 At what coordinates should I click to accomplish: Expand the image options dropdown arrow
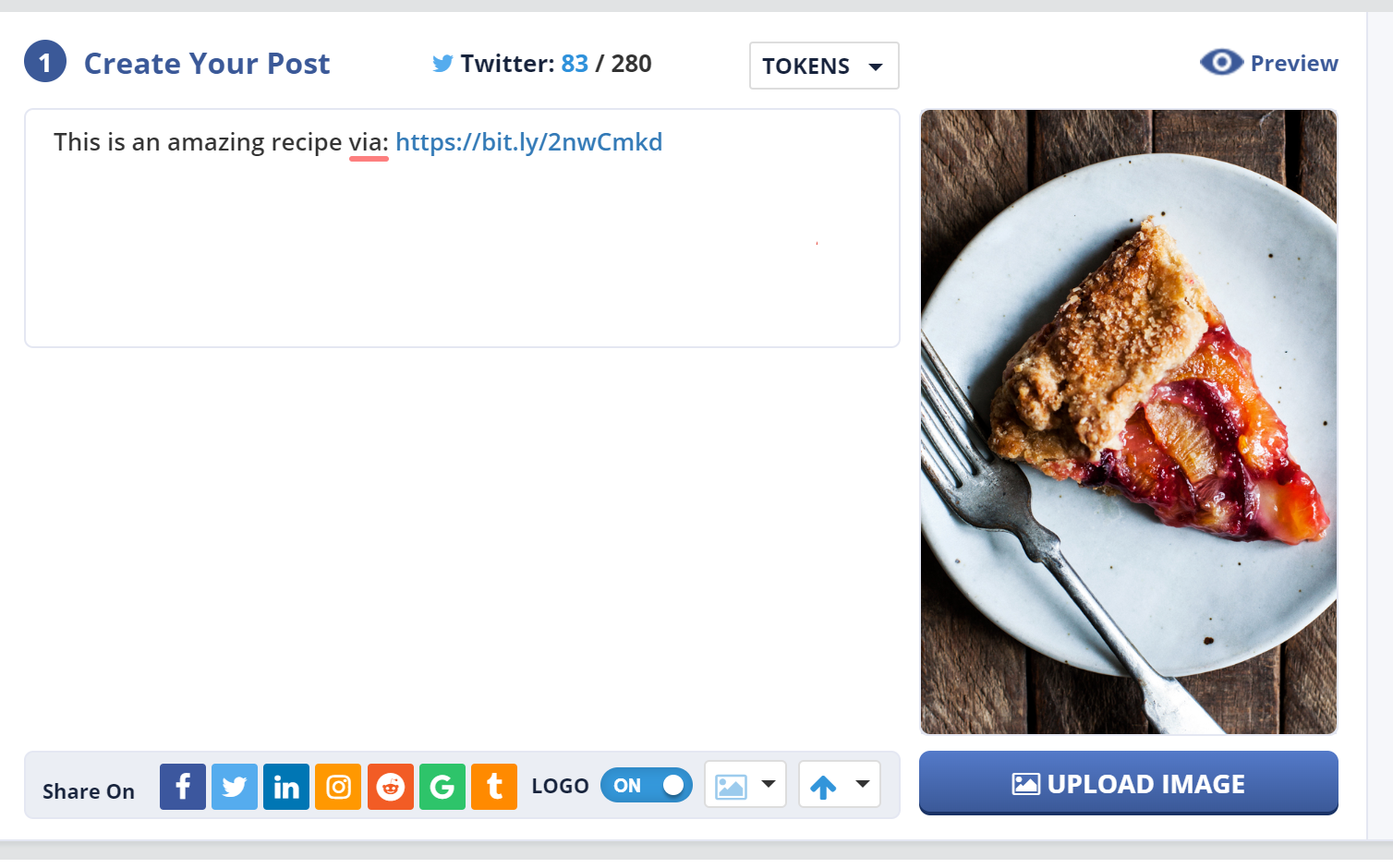pos(769,784)
